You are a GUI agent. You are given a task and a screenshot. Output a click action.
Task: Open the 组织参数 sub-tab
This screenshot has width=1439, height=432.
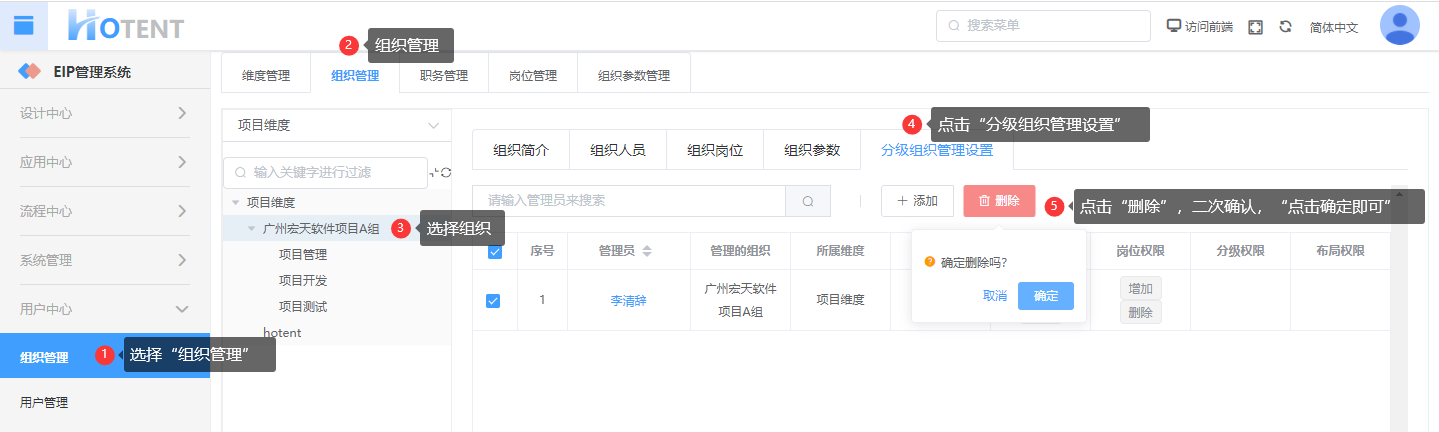tap(812, 150)
